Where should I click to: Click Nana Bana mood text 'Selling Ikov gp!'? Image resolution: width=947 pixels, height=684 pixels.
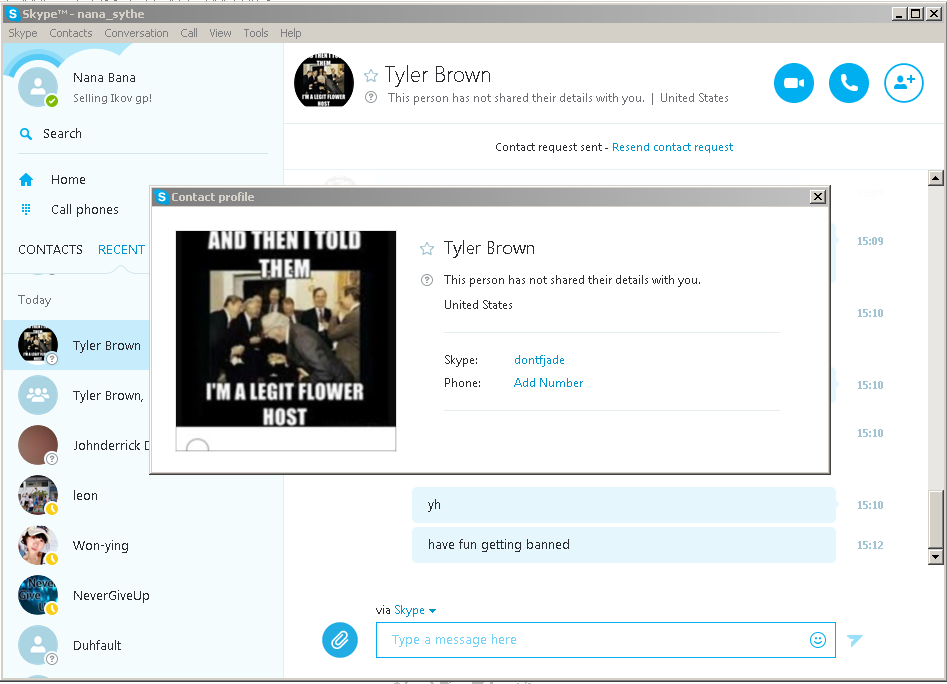(x=112, y=98)
